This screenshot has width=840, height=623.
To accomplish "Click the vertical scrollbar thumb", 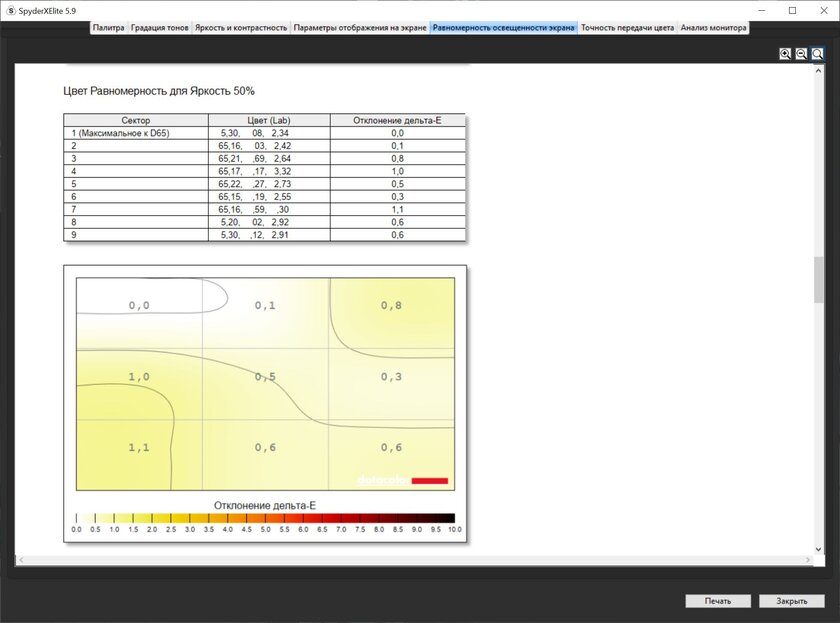I will [818, 280].
